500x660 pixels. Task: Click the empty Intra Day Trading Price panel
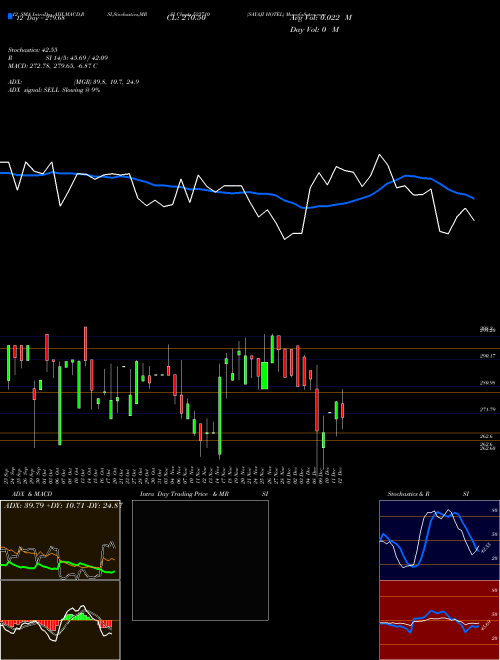click(200, 560)
